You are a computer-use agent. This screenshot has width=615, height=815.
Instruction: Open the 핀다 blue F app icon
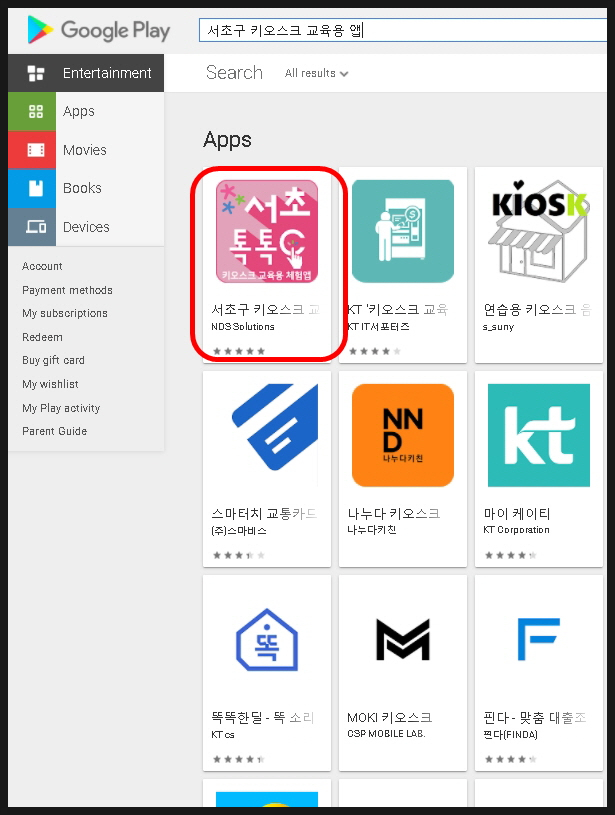(539, 639)
